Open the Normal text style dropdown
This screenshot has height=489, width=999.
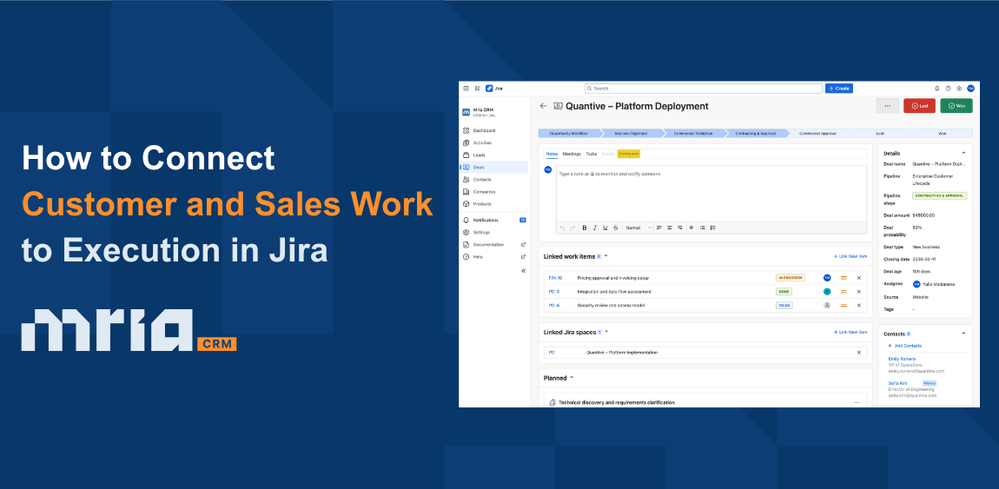click(638, 227)
